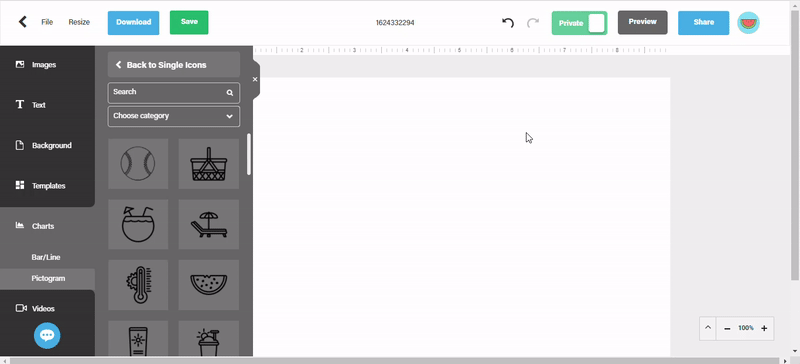Screen dimensions: 800x364
Task: Go Back to Single Icons
Action: click(x=173, y=65)
